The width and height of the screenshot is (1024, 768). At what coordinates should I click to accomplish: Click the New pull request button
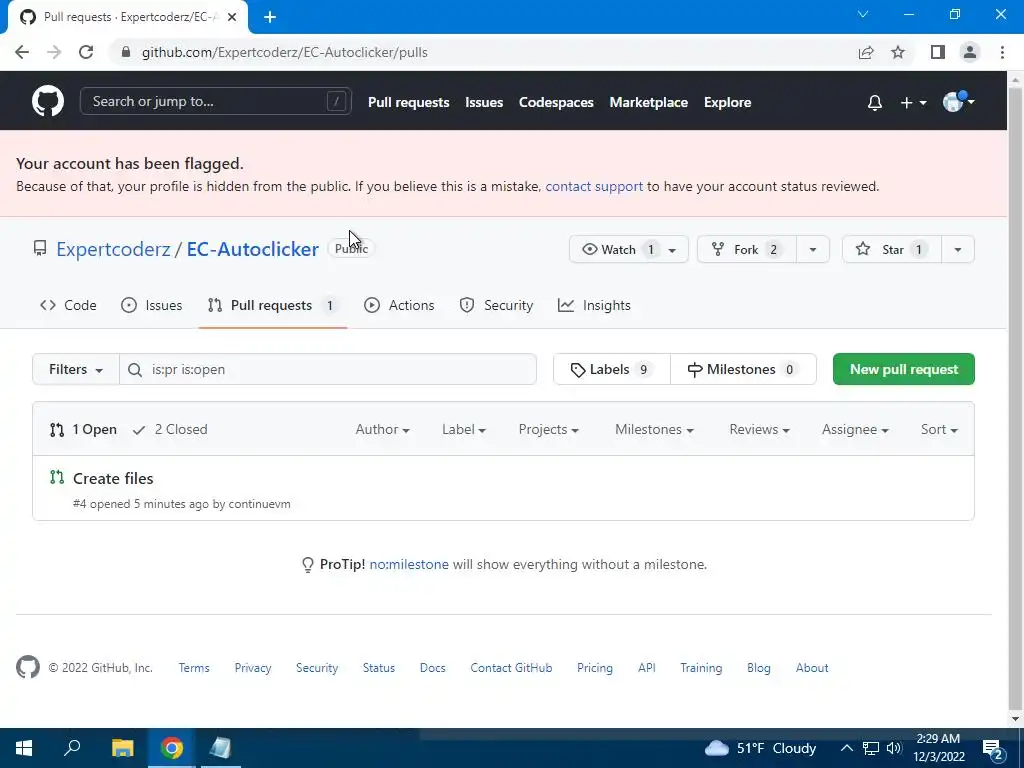pos(904,369)
